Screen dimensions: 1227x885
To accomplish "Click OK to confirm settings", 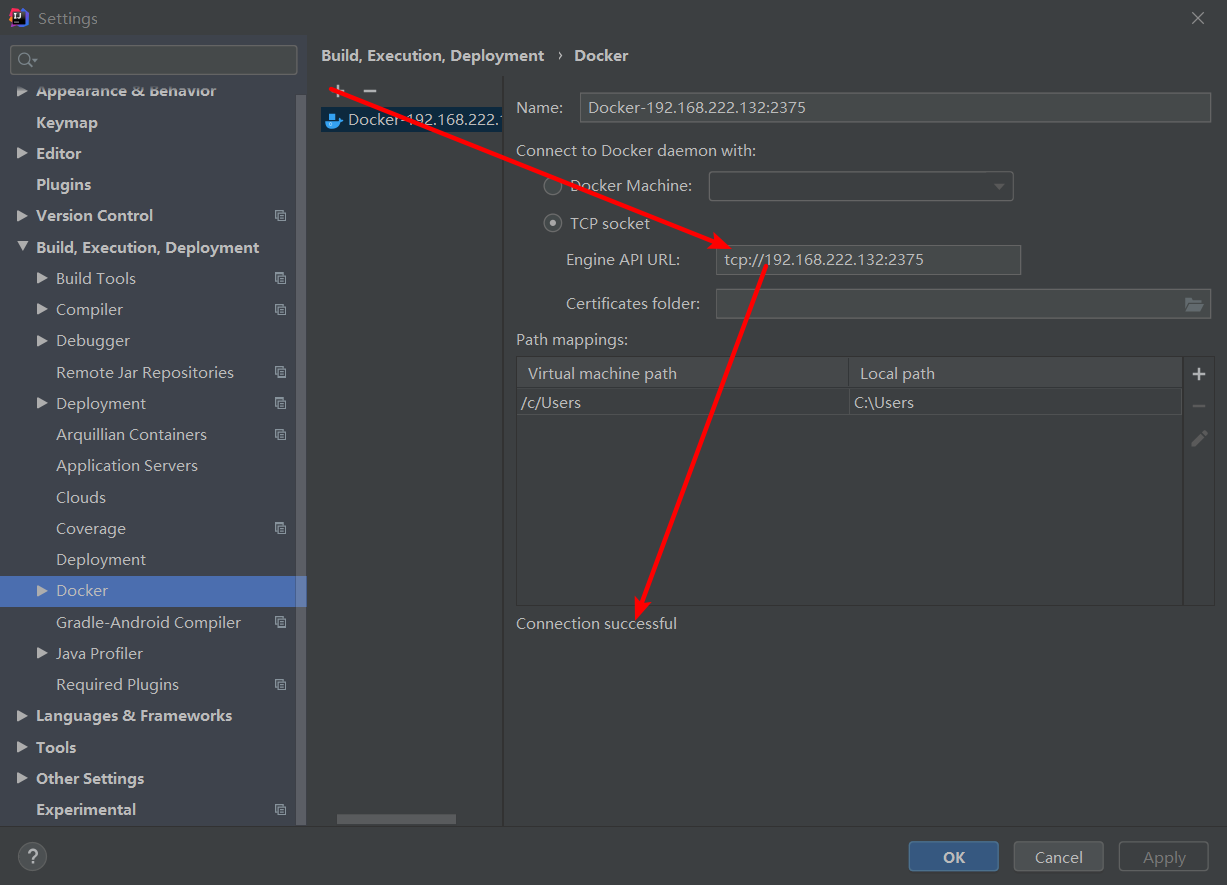I will 954,857.
